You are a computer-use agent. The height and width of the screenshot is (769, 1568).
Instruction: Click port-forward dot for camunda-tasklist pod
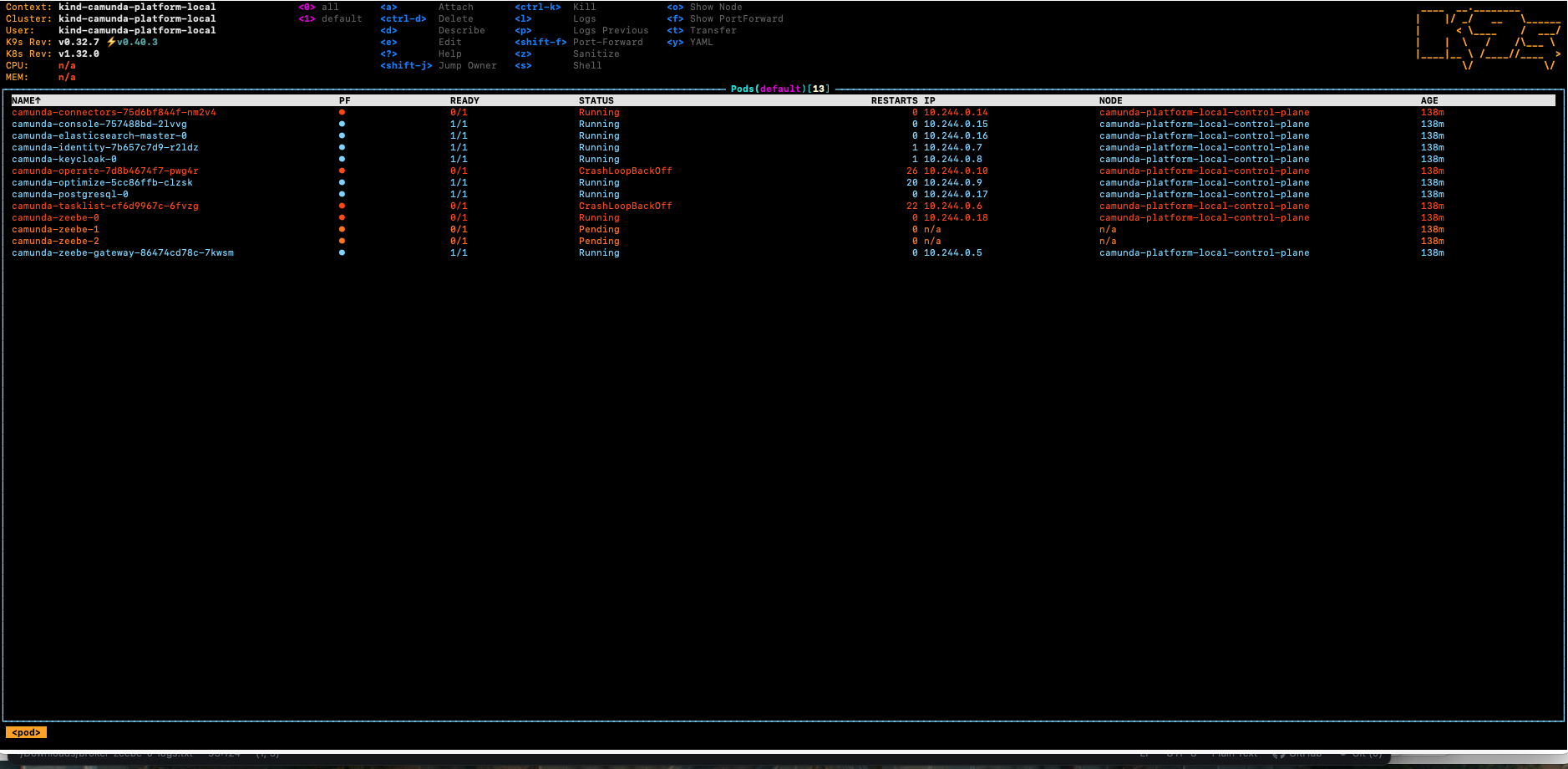point(342,206)
